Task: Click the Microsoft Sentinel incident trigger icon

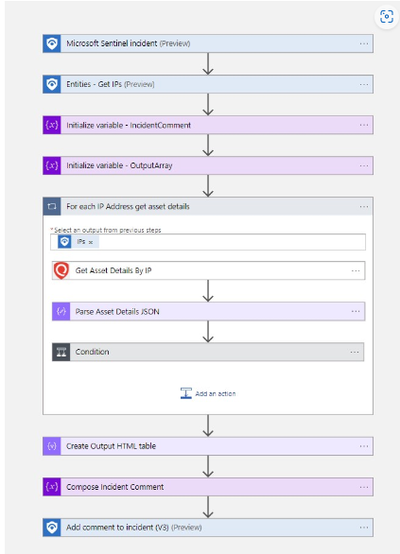Action: 52,44
